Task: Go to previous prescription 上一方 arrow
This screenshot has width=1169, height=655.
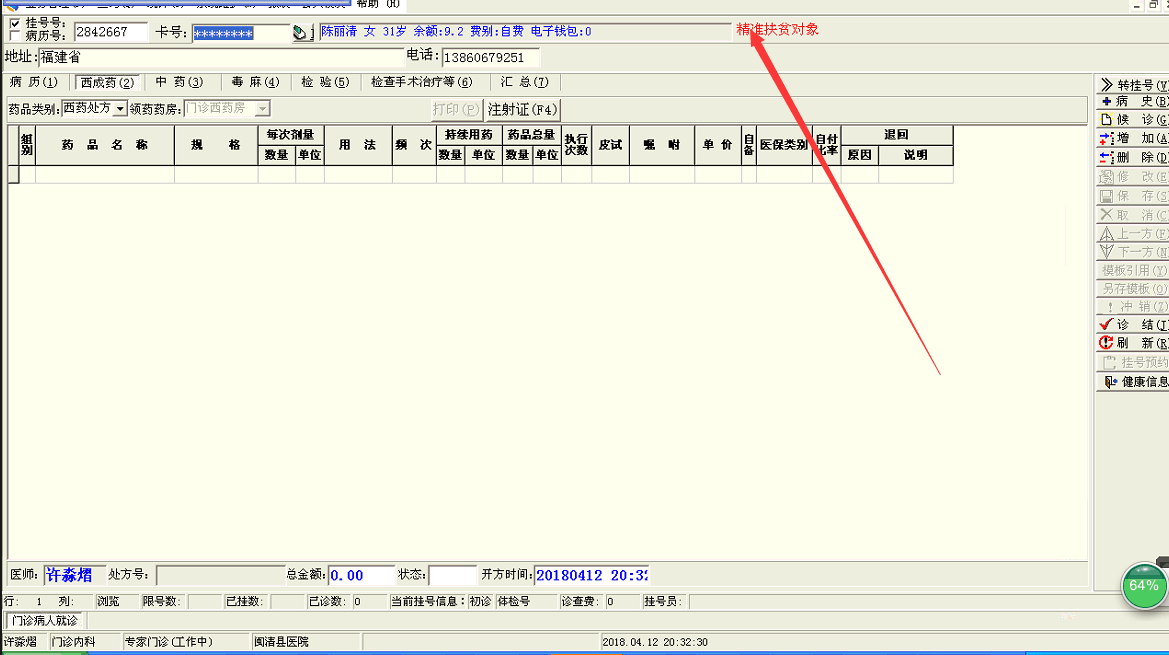Action: coord(1107,233)
